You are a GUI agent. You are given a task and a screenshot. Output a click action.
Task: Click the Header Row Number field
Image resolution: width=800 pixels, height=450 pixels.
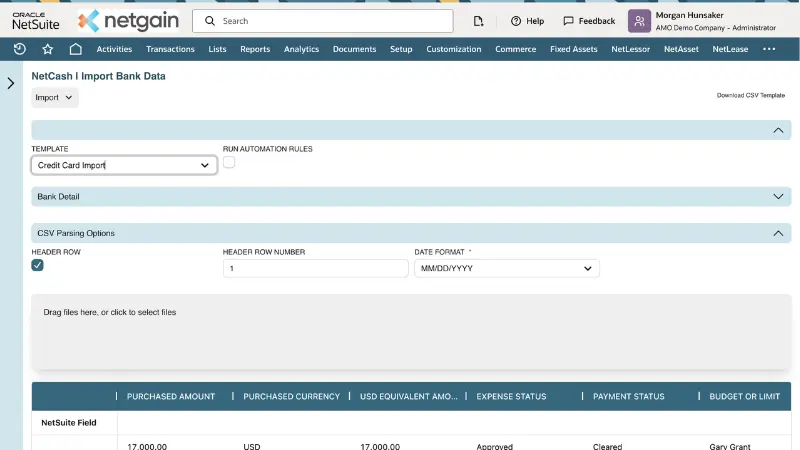click(x=315, y=268)
